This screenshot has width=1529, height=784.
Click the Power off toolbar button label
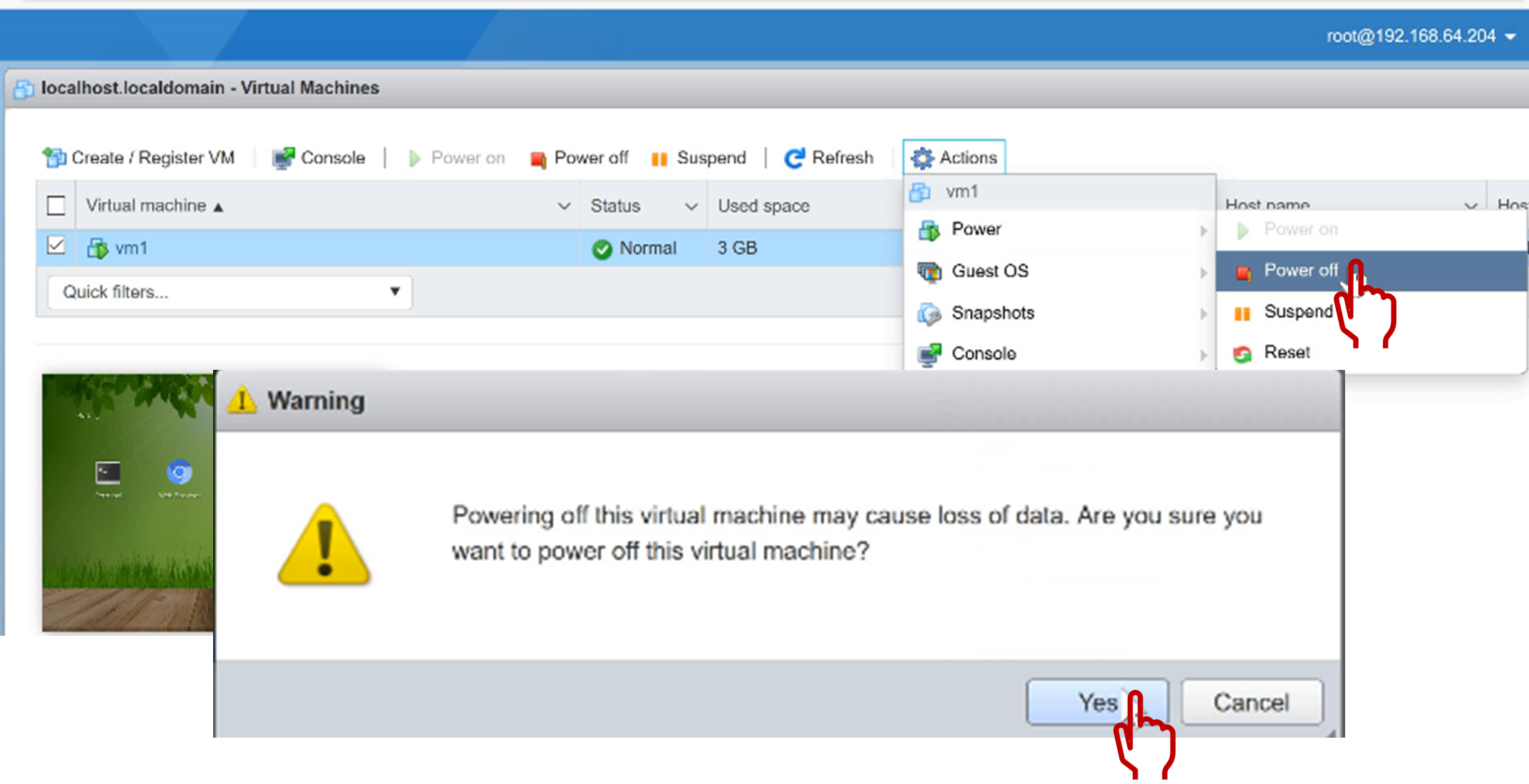[591, 158]
